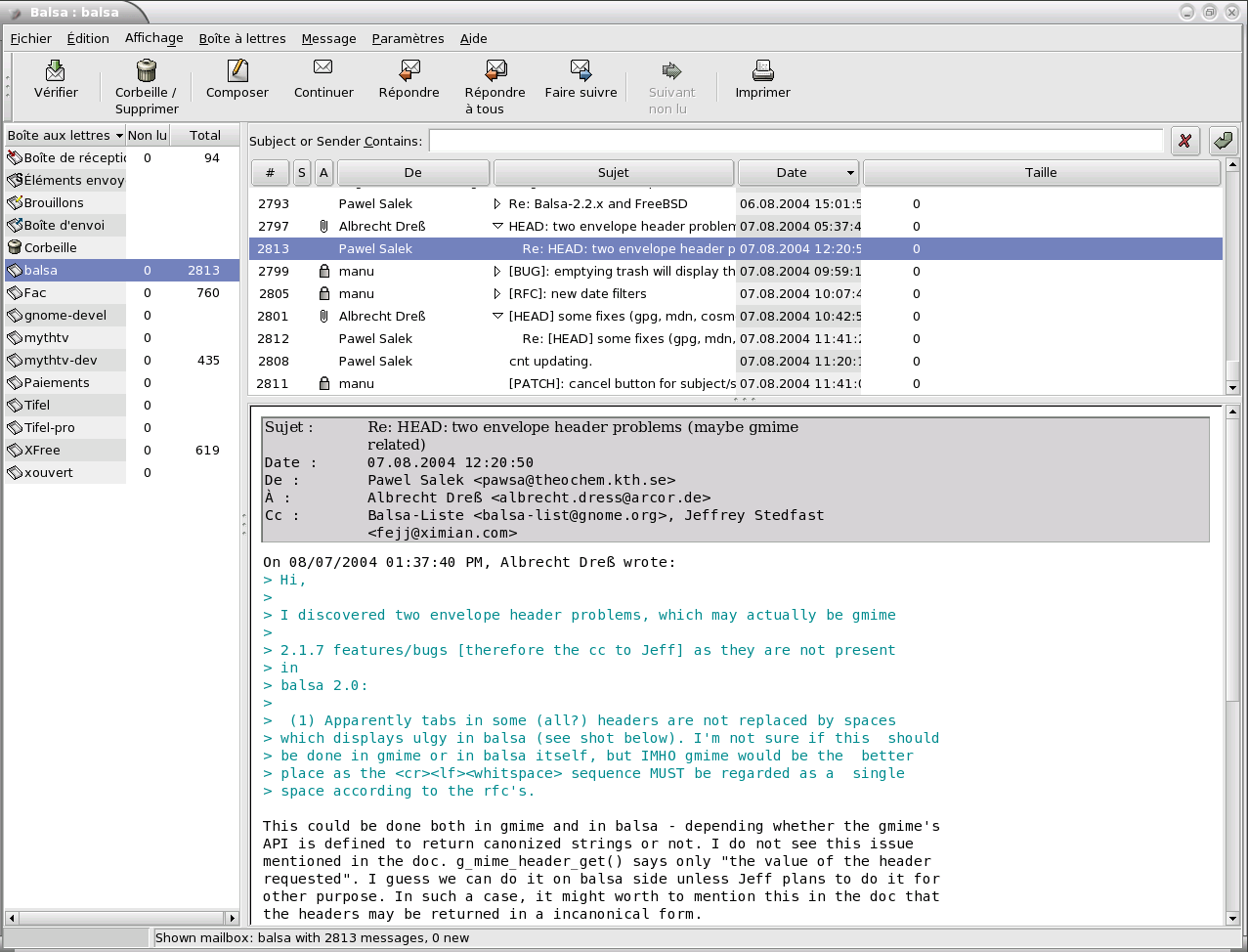Click the Vérifier mail toolbar icon
This screenshot has height=952, width=1248.
pyautogui.click(x=56, y=70)
